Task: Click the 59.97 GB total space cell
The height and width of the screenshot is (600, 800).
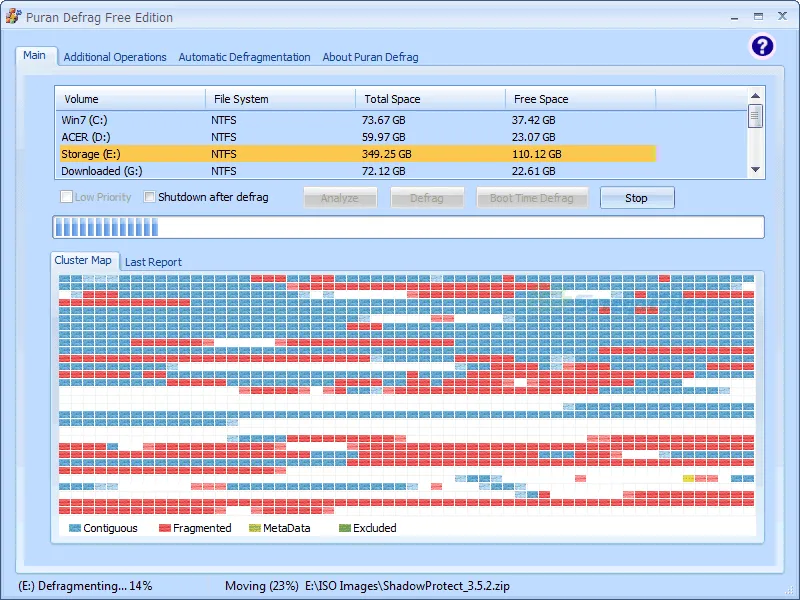Action: click(x=384, y=137)
